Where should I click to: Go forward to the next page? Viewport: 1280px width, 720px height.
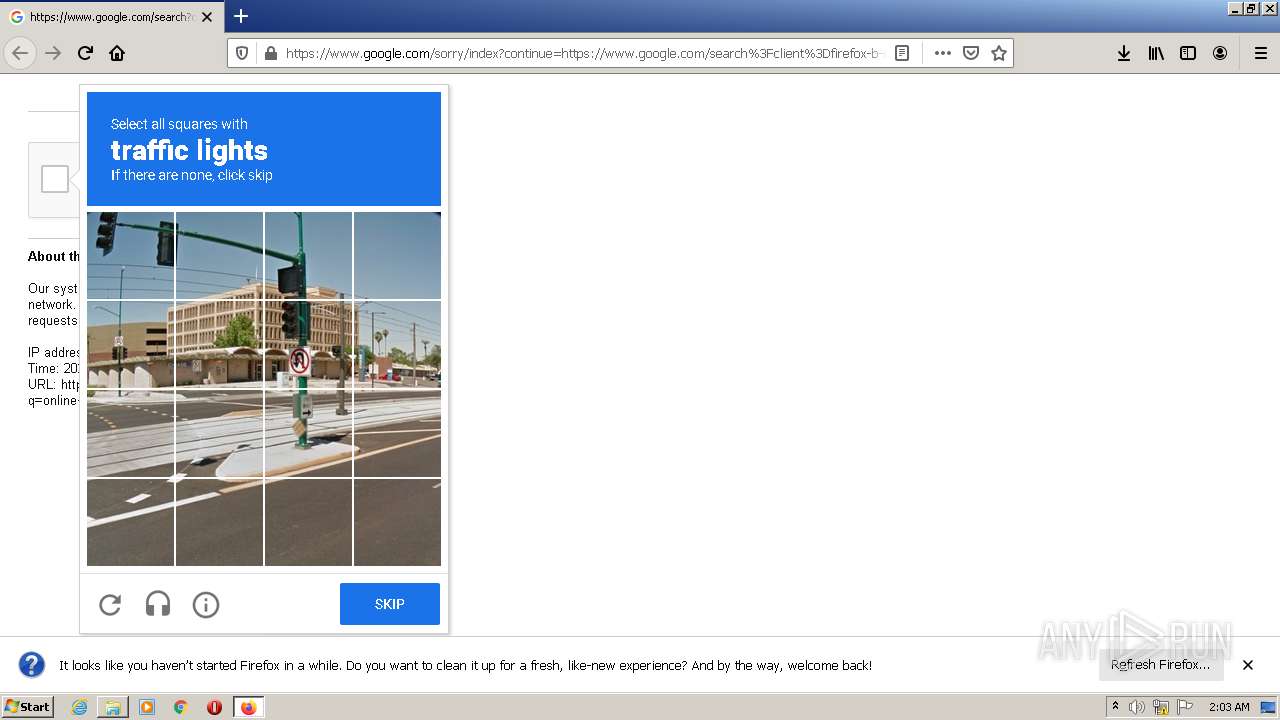[53, 53]
